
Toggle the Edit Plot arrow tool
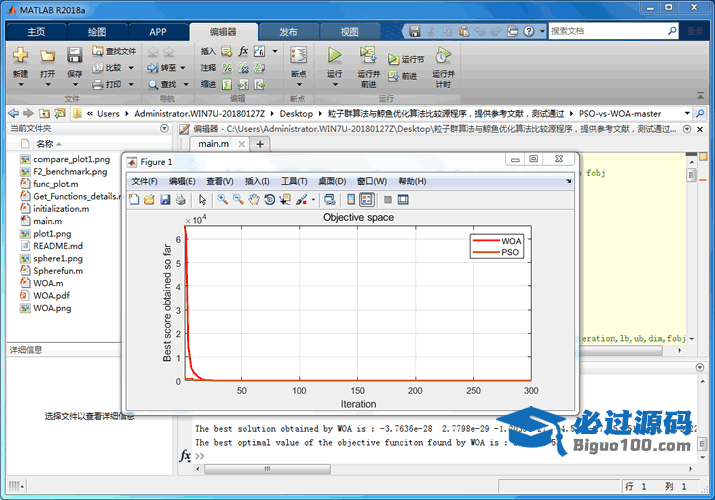tap(202, 200)
